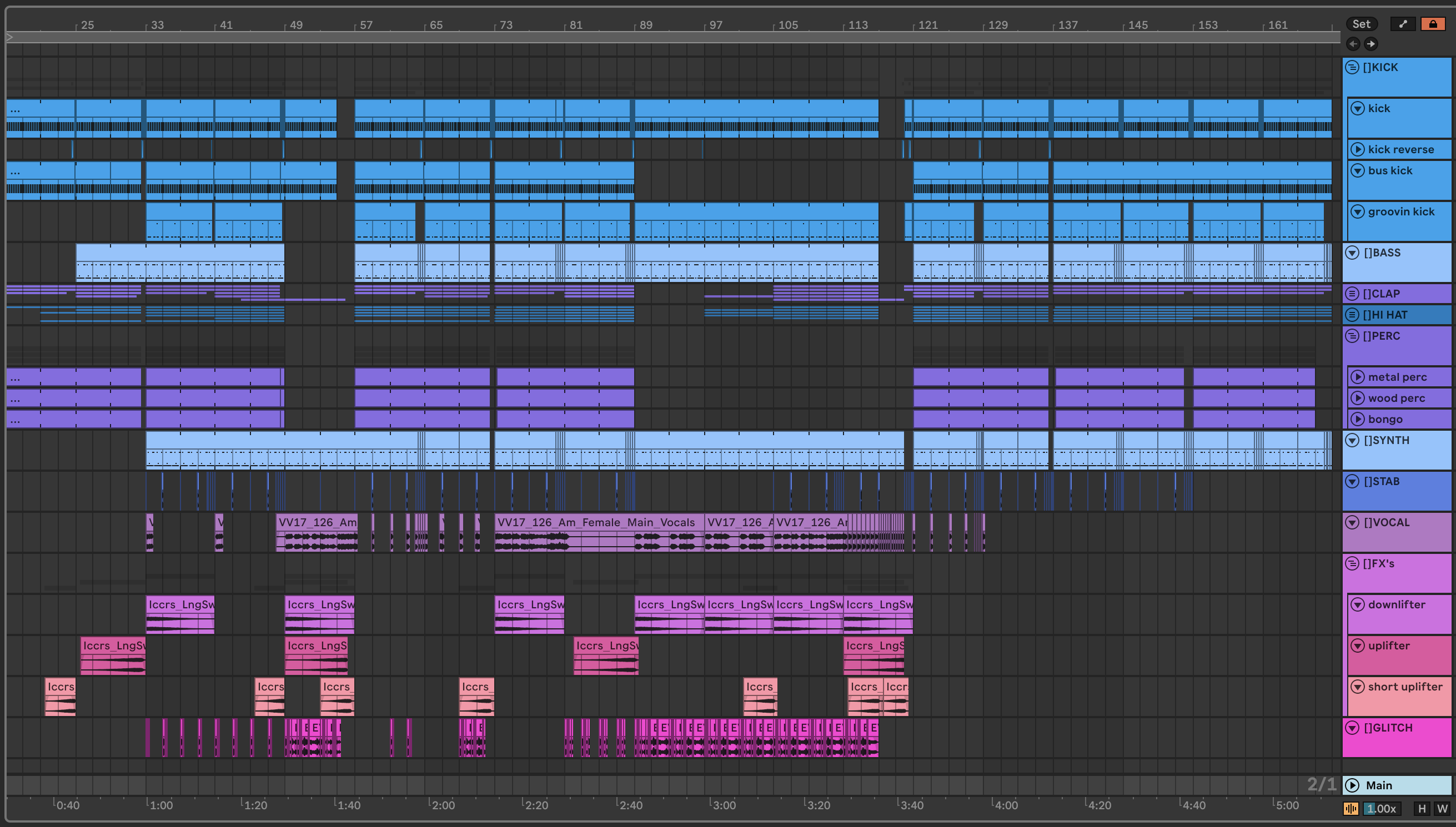The width and height of the screenshot is (1456, 827).
Task: Select the Main track name
Action: tap(1379, 785)
